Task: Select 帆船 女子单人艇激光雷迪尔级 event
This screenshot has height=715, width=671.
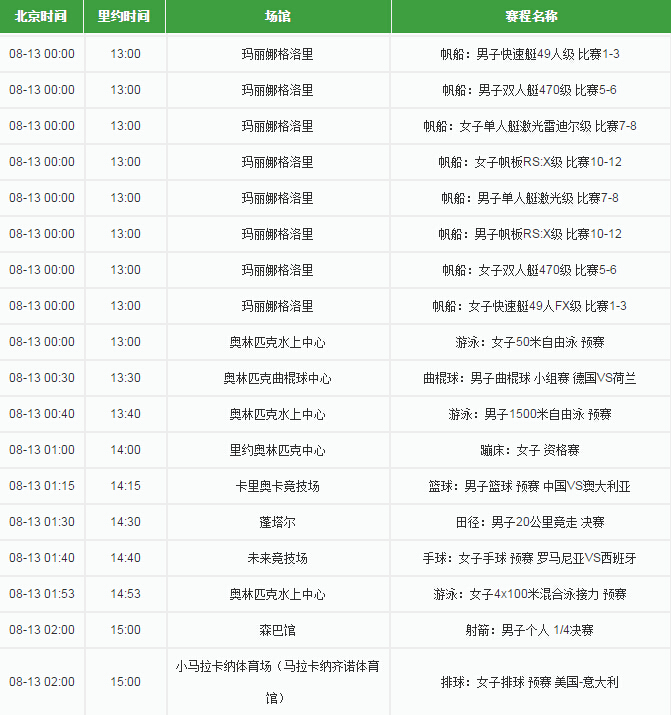Action: [x=530, y=126]
